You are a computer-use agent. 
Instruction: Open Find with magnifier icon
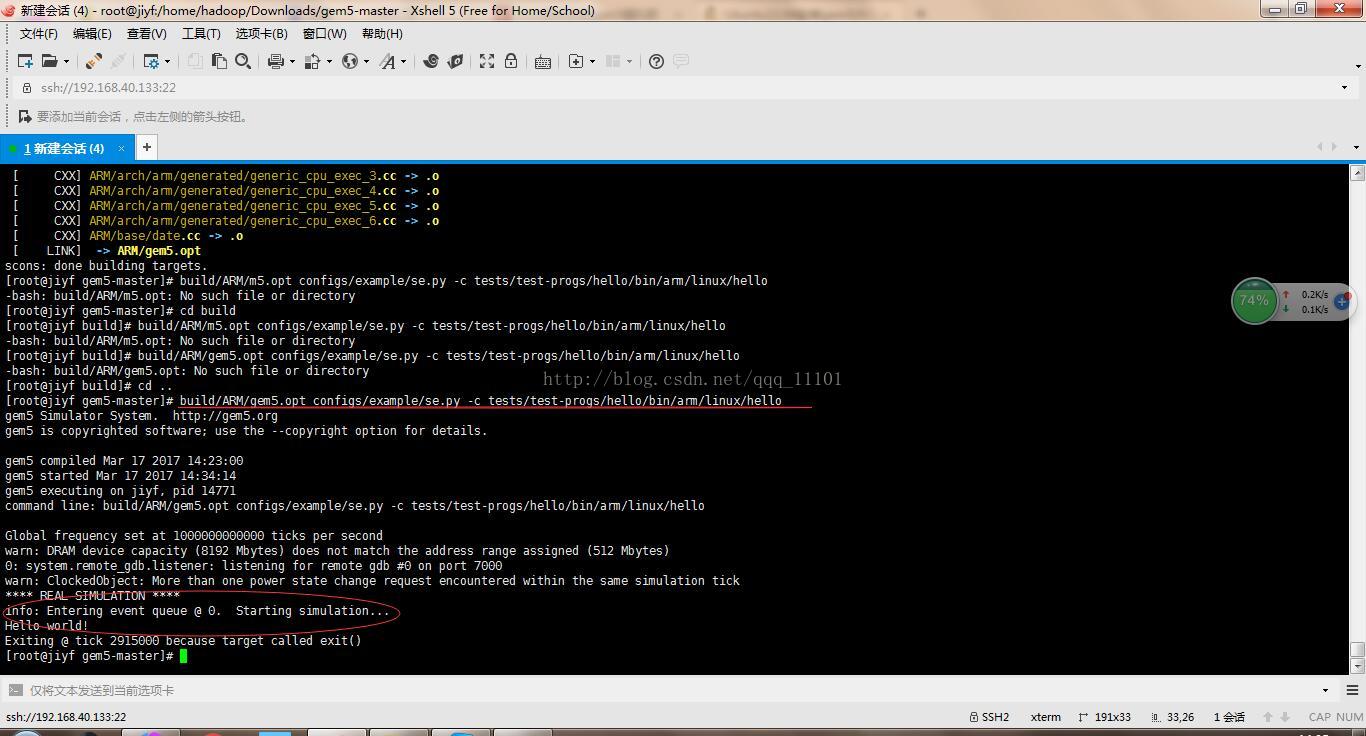click(x=243, y=61)
